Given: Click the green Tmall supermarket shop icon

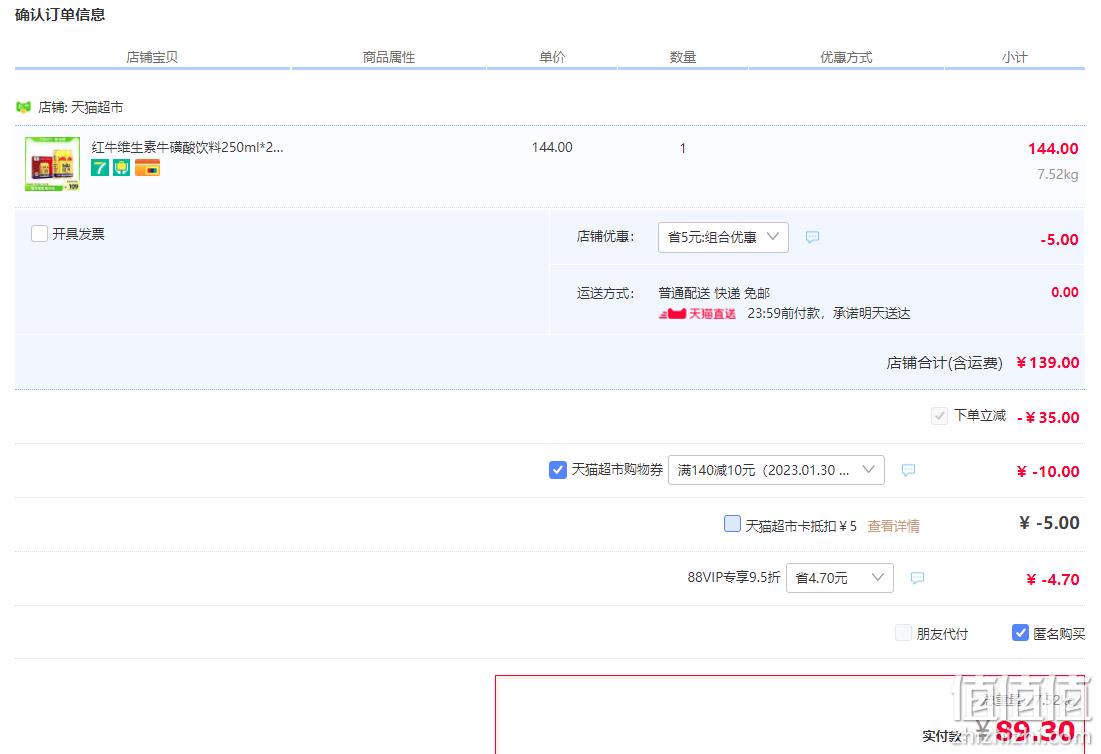Looking at the screenshot, I should point(23,107).
